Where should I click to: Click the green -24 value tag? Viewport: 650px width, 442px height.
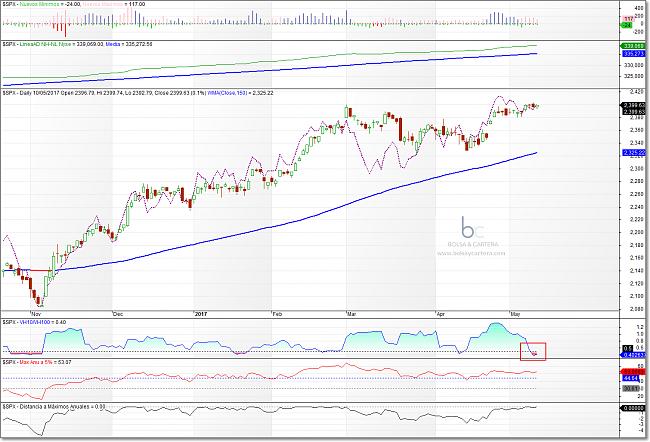tap(628, 25)
